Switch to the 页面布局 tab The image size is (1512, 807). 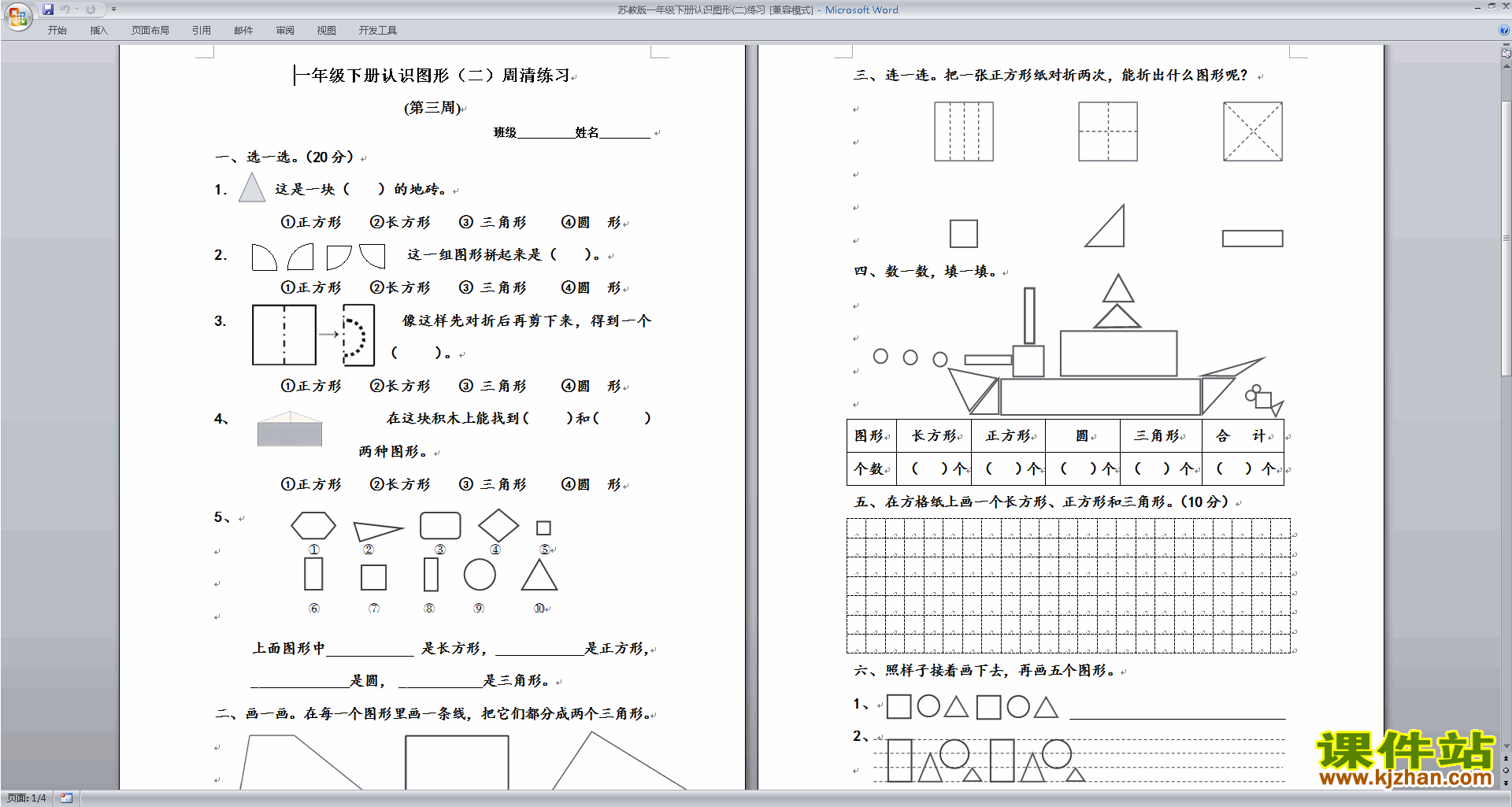click(x=150, y=30)
